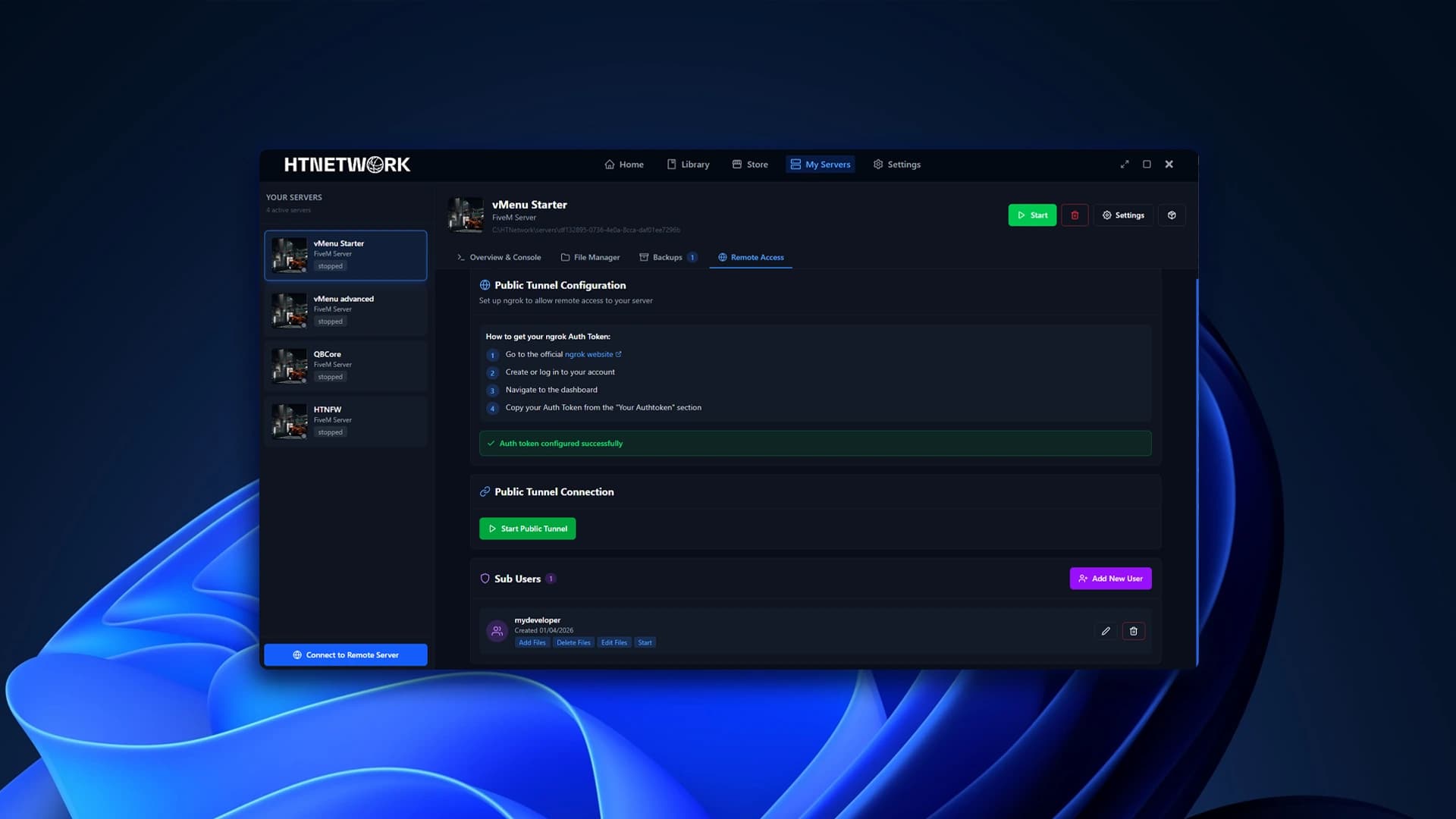Toggle the Delete Files permission for mydeveloper
1456x819 pixels.
573,642
